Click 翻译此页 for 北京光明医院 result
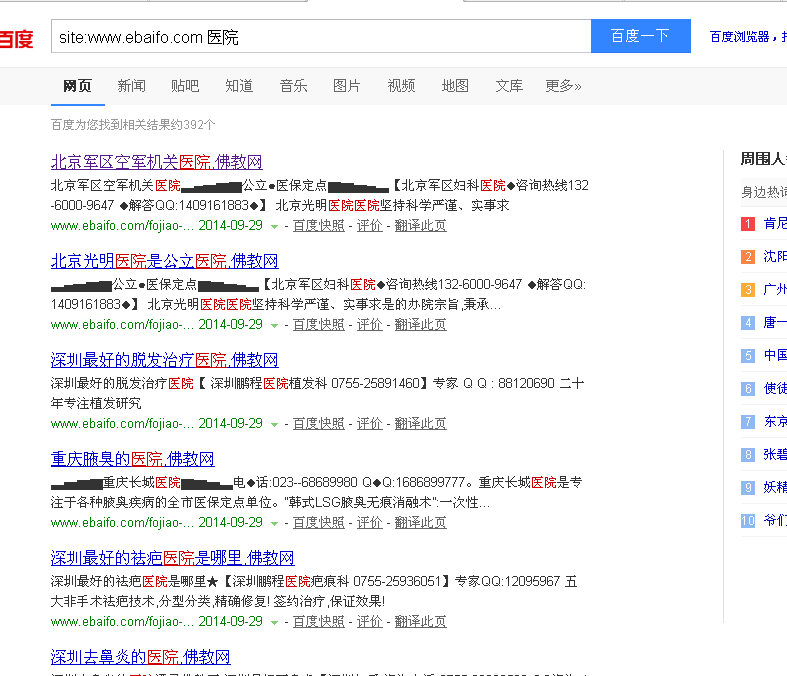Screen dimensions: 787x676 [421, 325]
